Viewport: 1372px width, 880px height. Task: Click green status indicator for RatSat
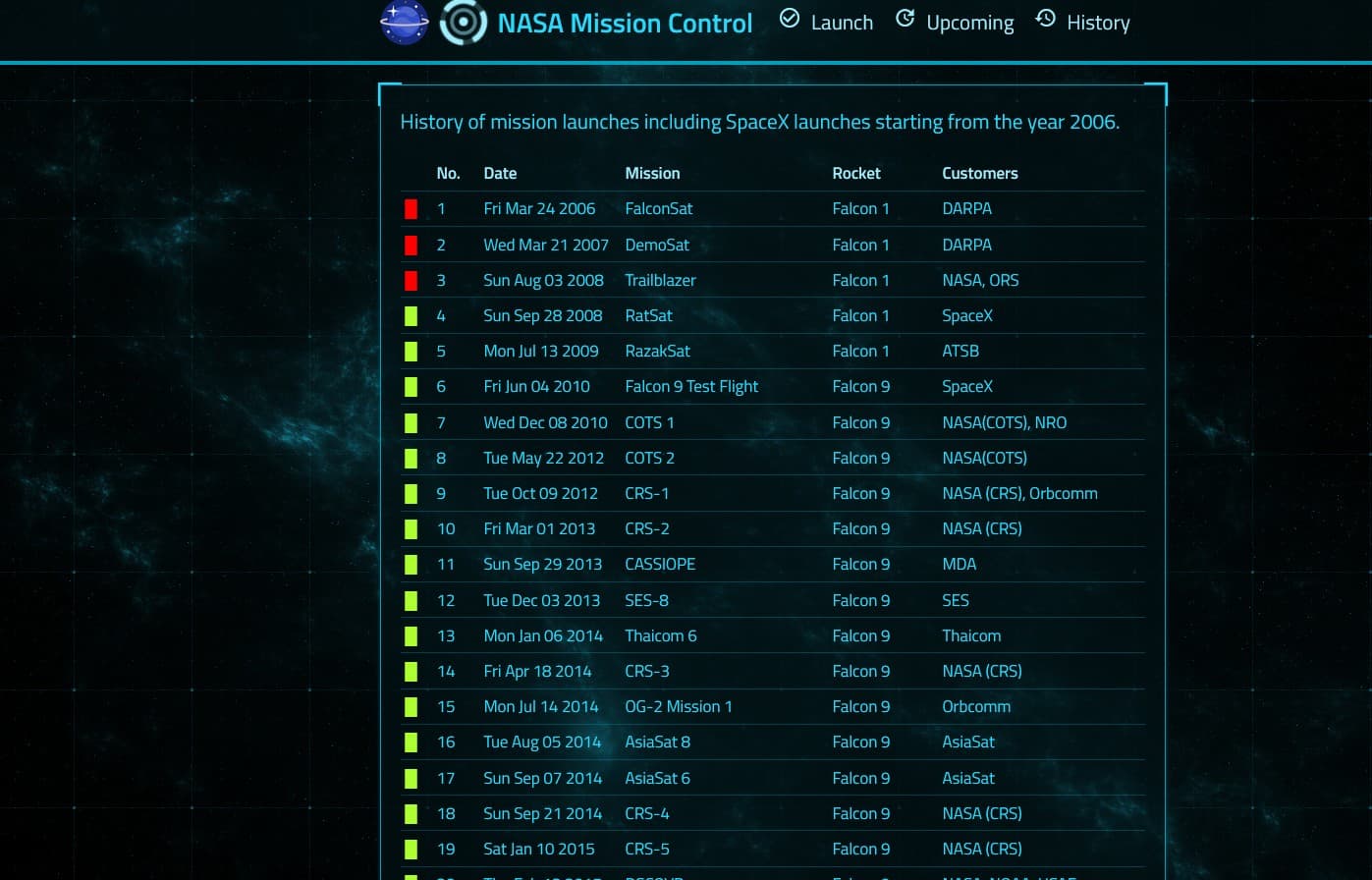[x=411, y=316]
